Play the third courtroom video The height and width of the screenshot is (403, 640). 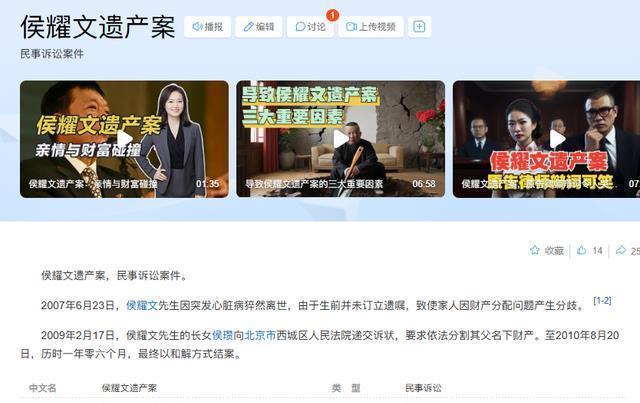click(x=557, y=139)
